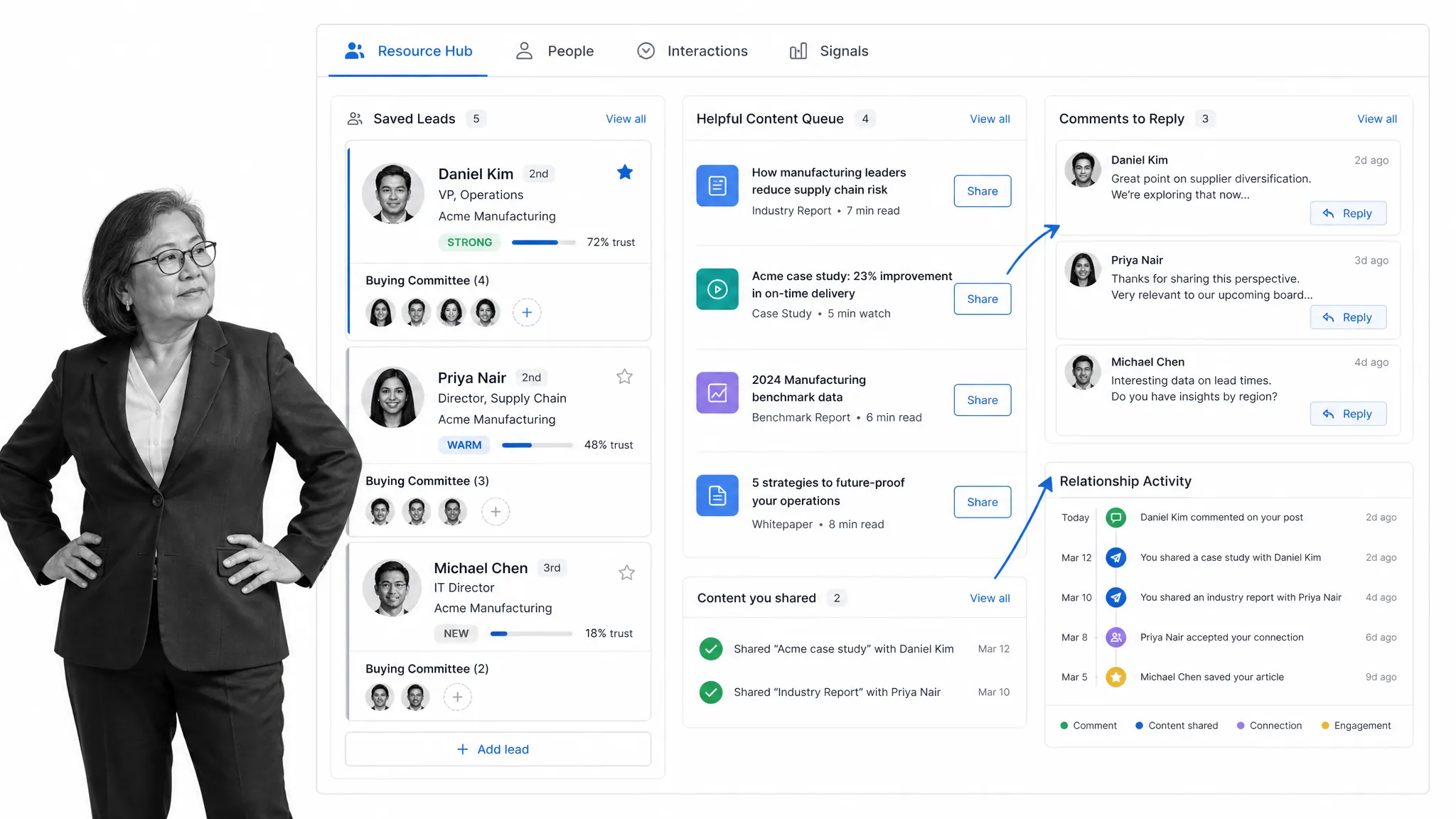Click the Saved Leads count badge 5
Image resolution: width=1456 pixels, height=819 pixels.
[476, 119]
